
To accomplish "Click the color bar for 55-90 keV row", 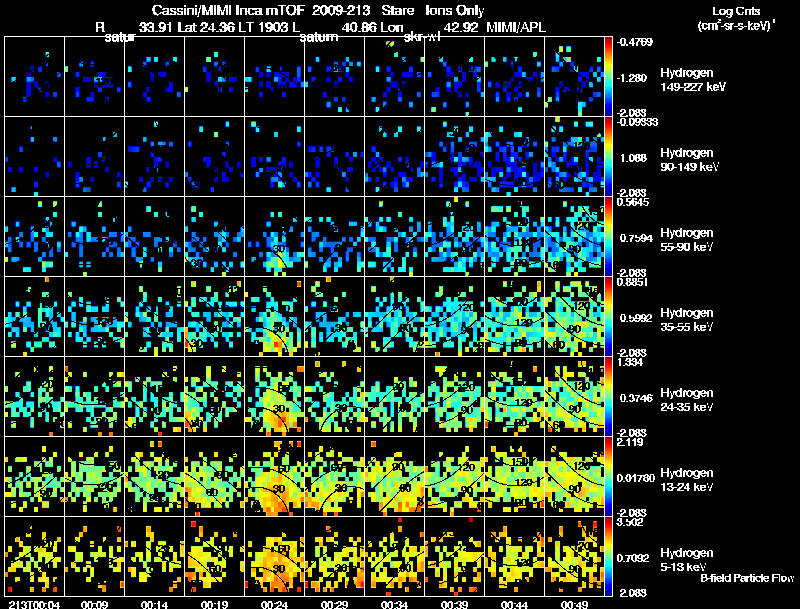I will click(x=608, y=237).
